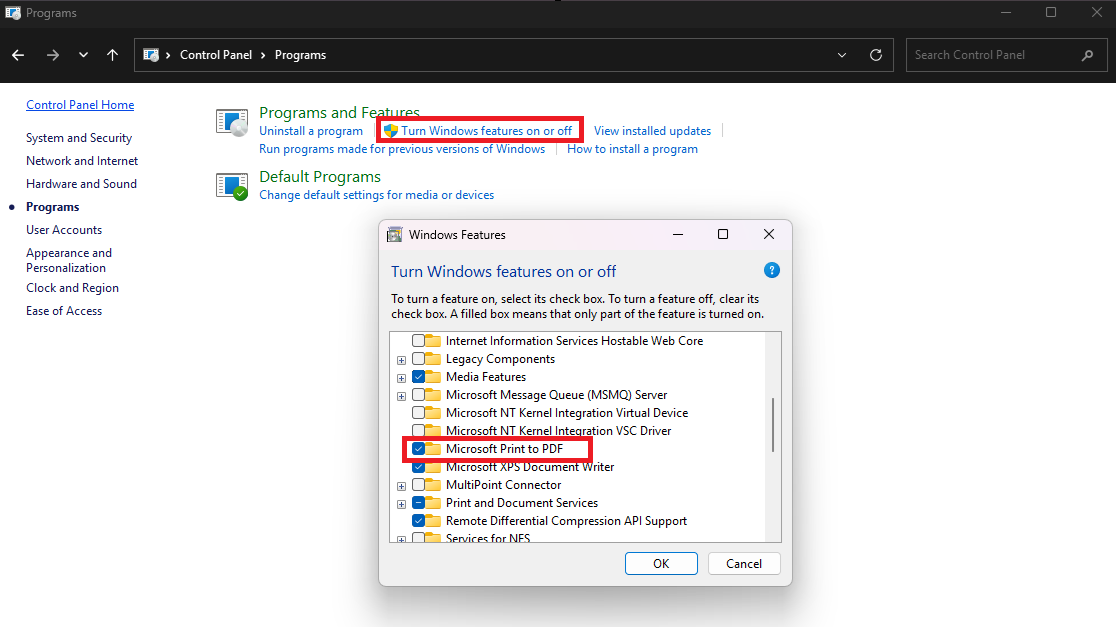This screenshot has width=1116, height=627.
Task: Cancel the Windows Features dialog
Action: pos(744,564)
